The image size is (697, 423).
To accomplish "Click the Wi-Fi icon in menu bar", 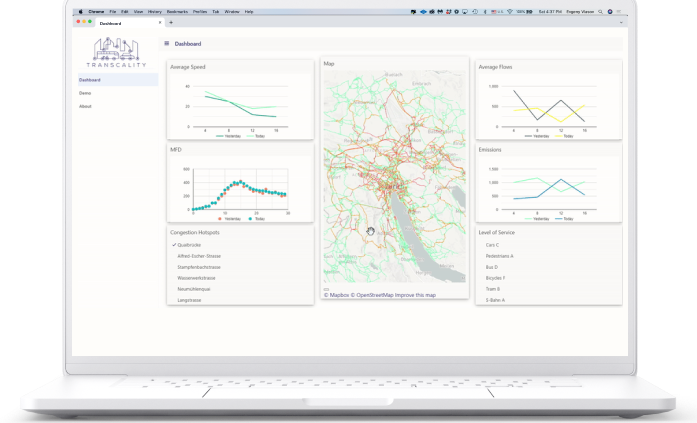I will [x=510, y=12].
